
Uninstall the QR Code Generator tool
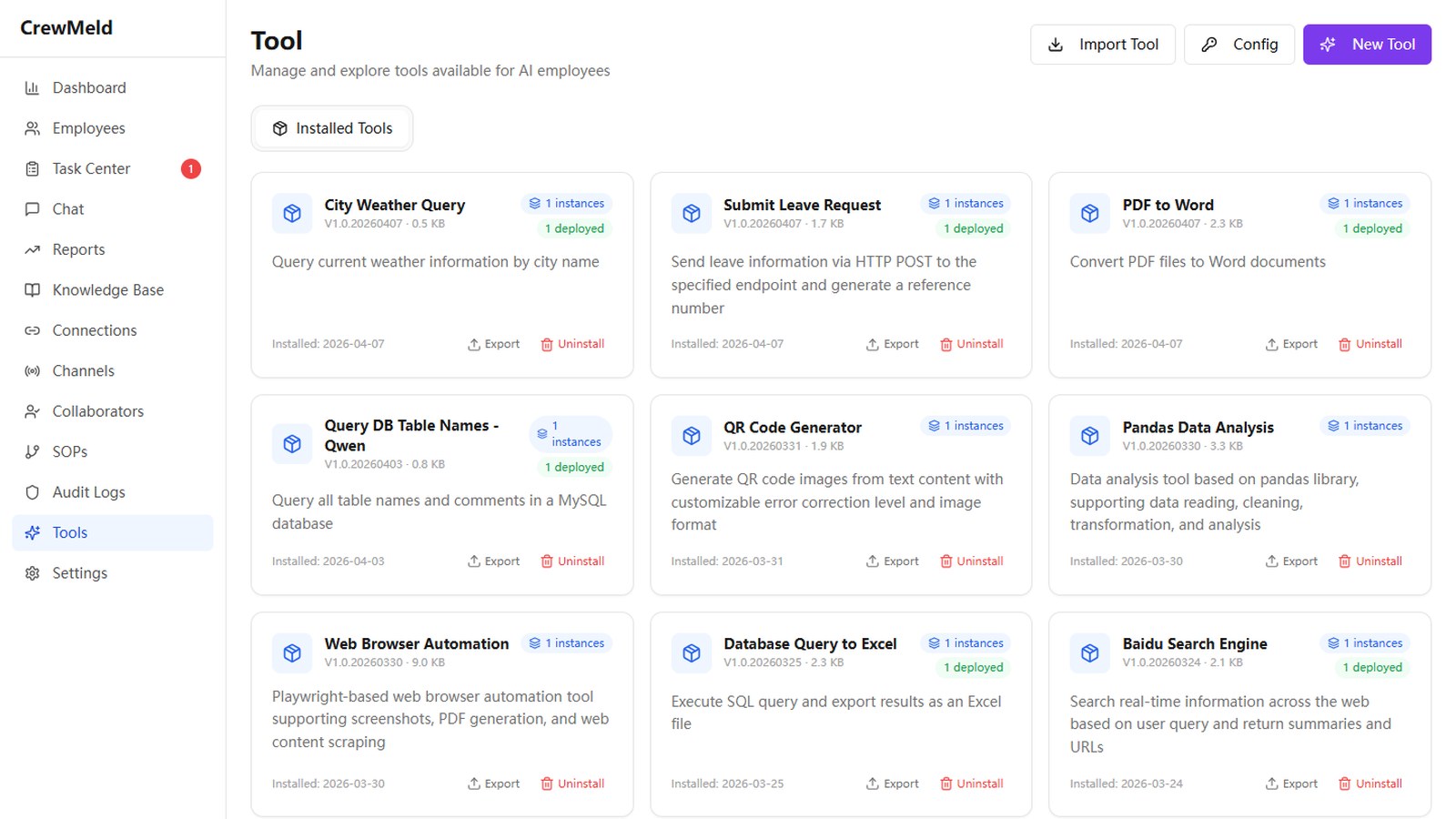(972, 561)
